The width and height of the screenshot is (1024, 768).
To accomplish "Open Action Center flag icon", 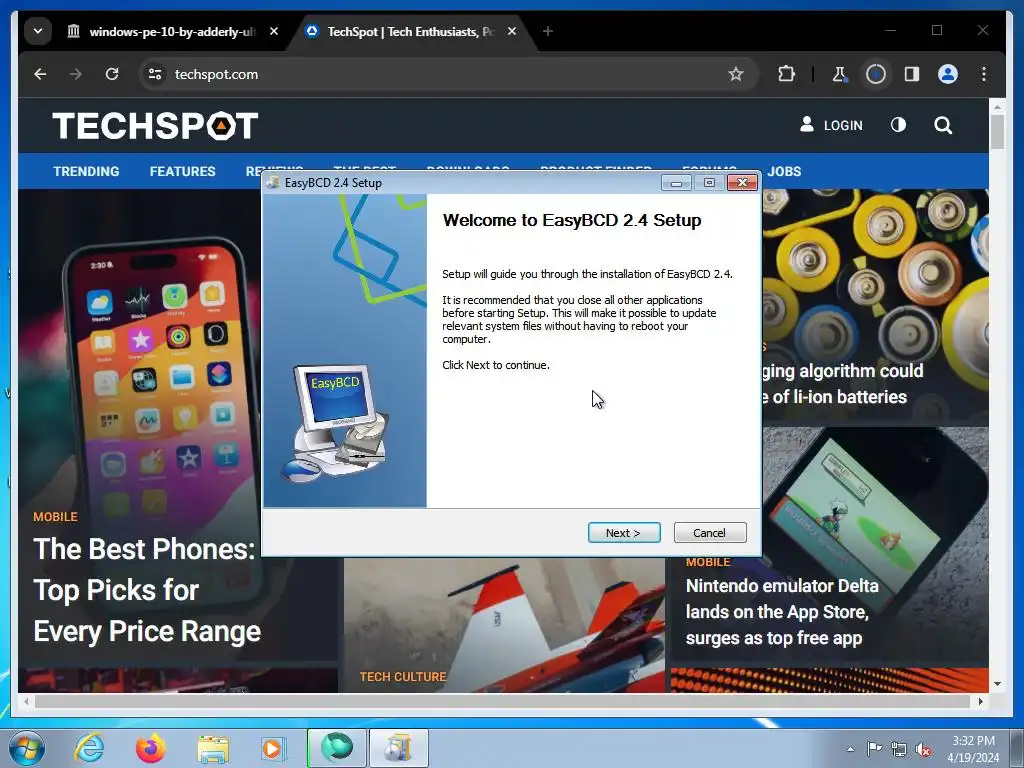I will (874, 749).
